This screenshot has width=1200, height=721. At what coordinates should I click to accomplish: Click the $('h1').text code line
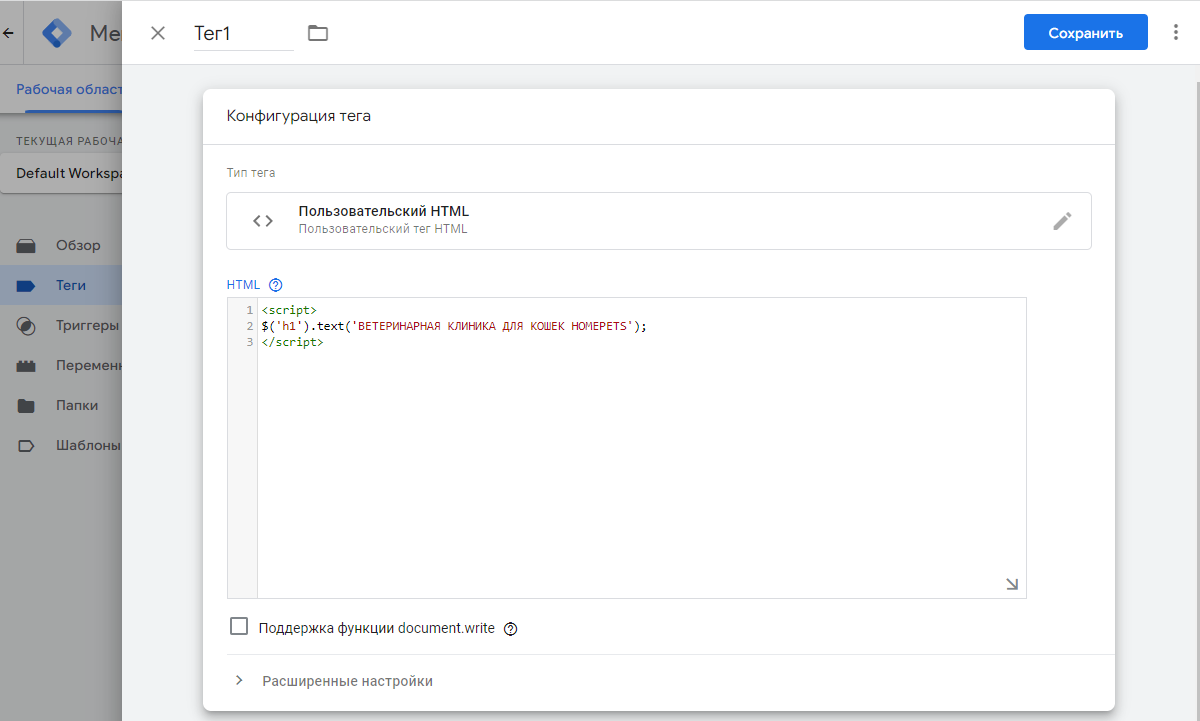tap(454, 326)
